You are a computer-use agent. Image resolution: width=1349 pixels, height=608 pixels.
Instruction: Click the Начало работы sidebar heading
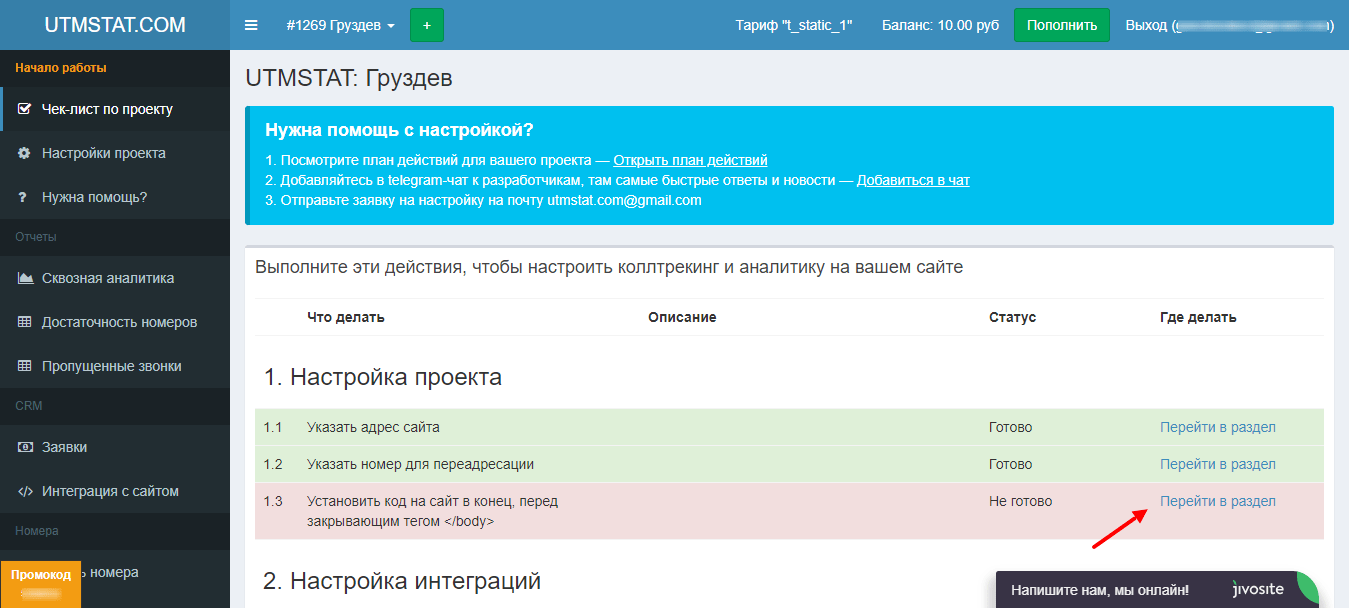pos(60,68)
